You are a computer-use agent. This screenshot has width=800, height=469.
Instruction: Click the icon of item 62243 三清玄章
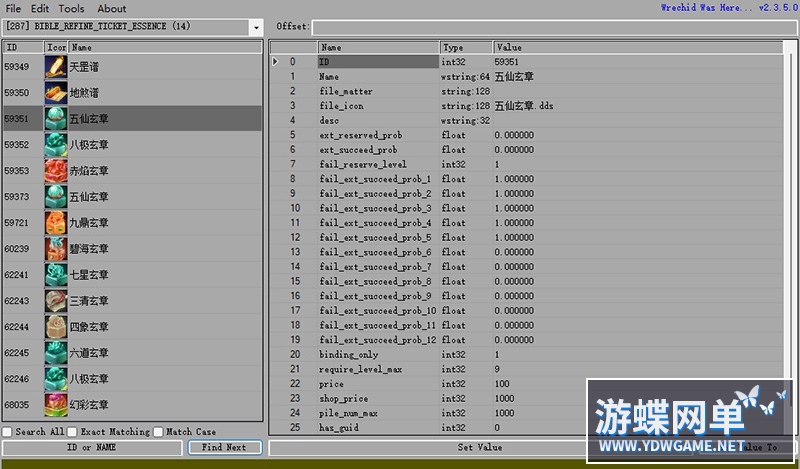(x=56, y=301)
